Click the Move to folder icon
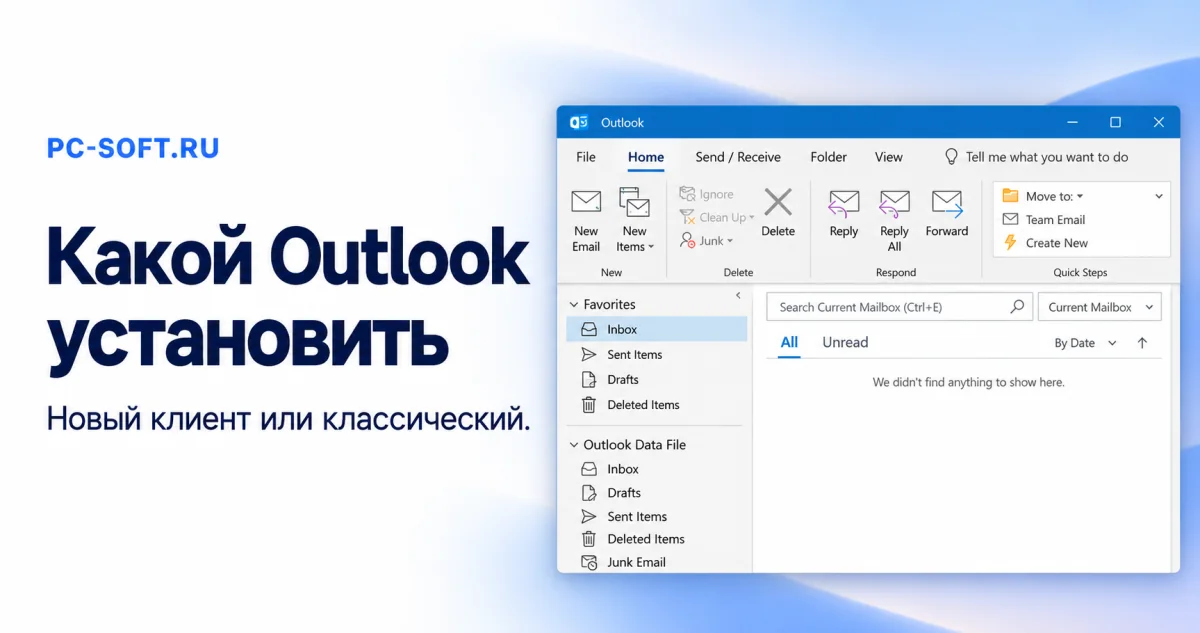 tap(1010, 196)
